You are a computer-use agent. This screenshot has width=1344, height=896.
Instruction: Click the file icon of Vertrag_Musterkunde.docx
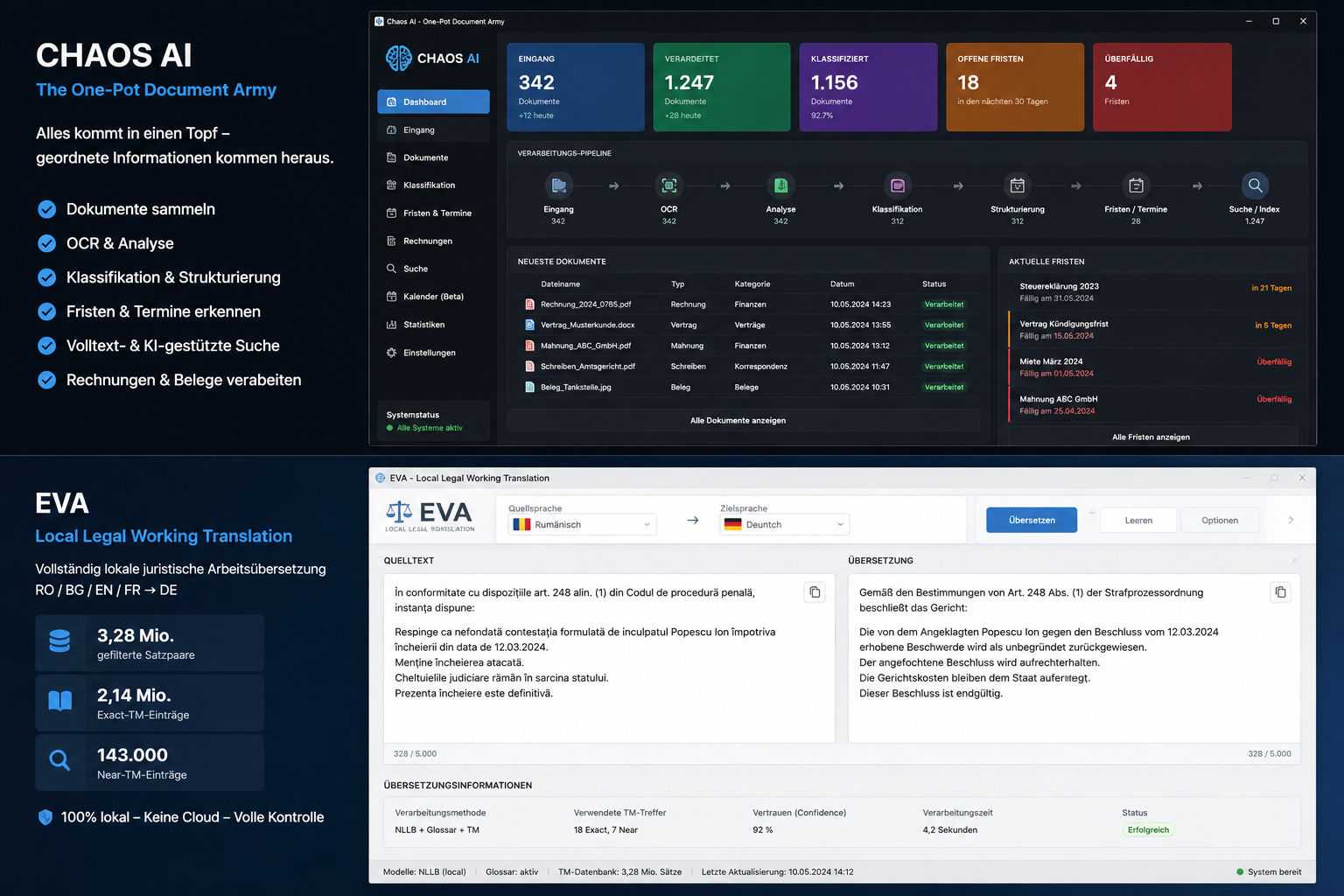pyautogui.click(x=529, y=325)
